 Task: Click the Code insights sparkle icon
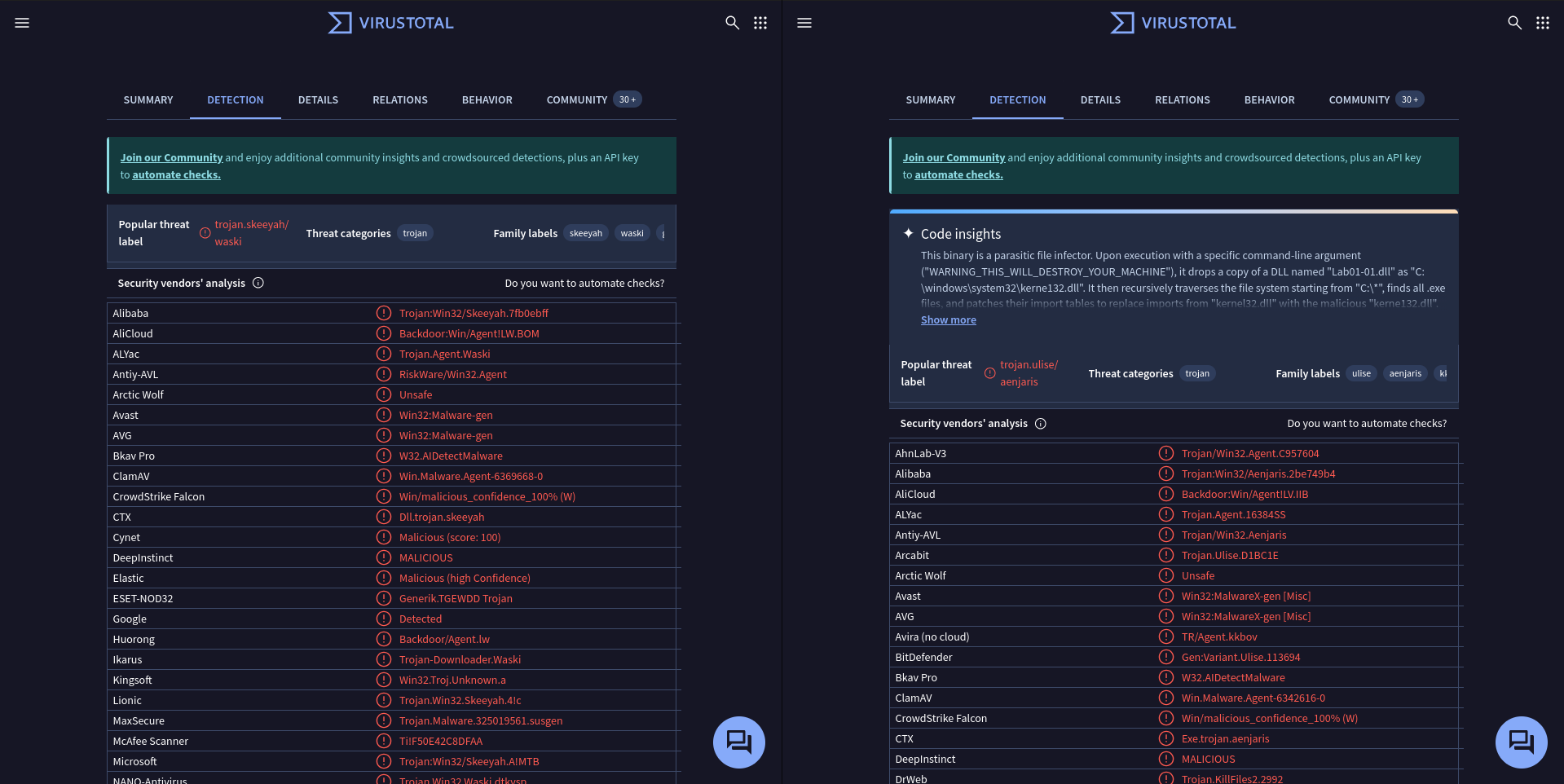(908, 234)
